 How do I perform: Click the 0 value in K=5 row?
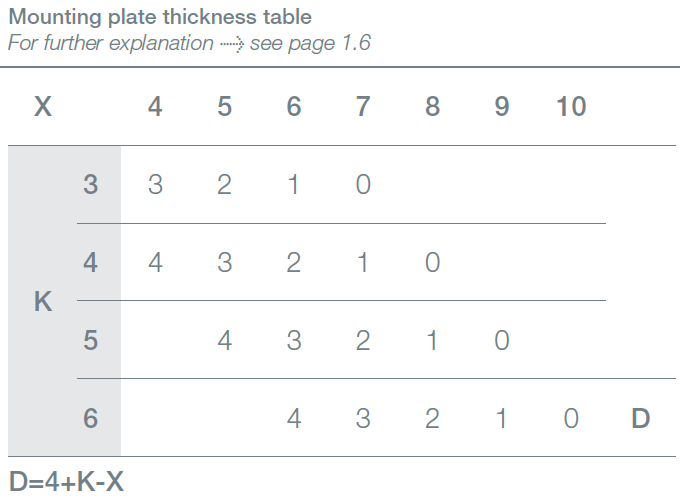pyautogui.click(x=501, y=341)
